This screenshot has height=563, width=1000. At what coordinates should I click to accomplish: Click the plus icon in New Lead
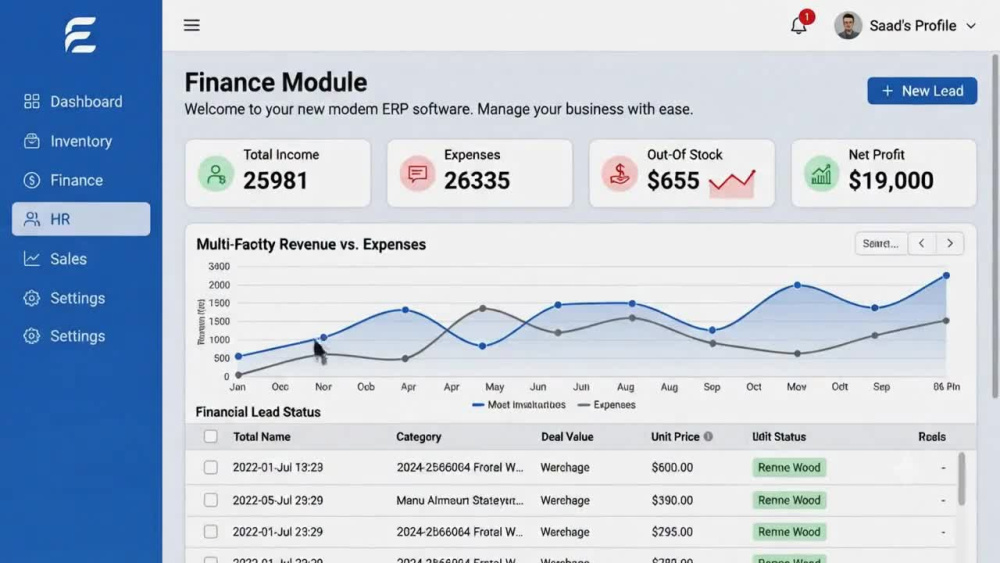887,91
